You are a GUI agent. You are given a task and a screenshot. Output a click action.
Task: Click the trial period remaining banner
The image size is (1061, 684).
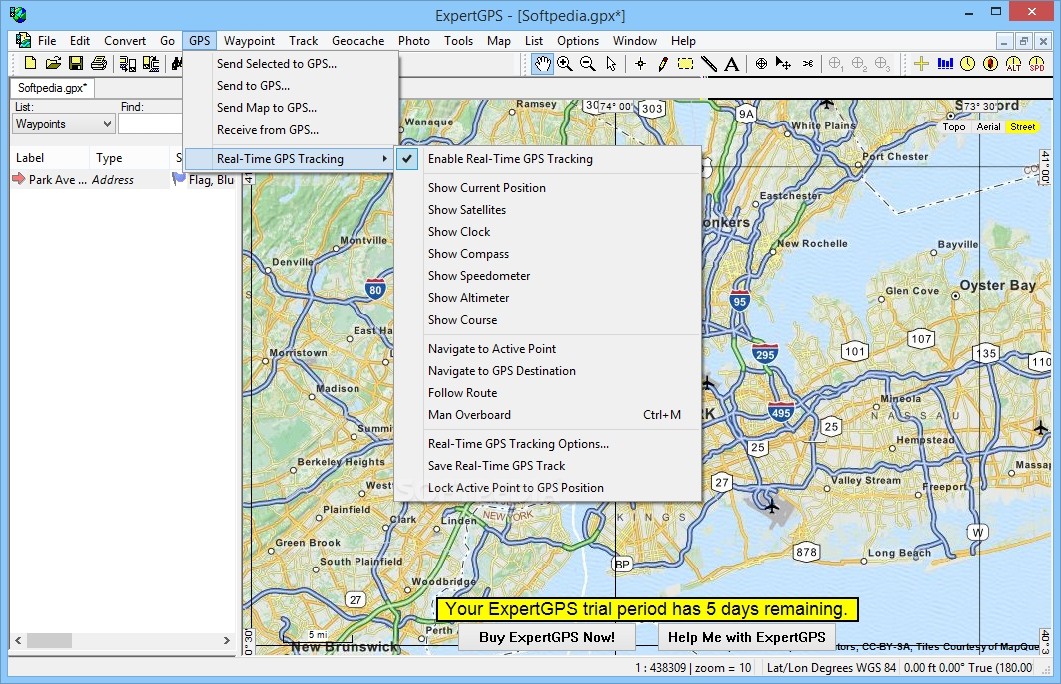pos(647,609)
